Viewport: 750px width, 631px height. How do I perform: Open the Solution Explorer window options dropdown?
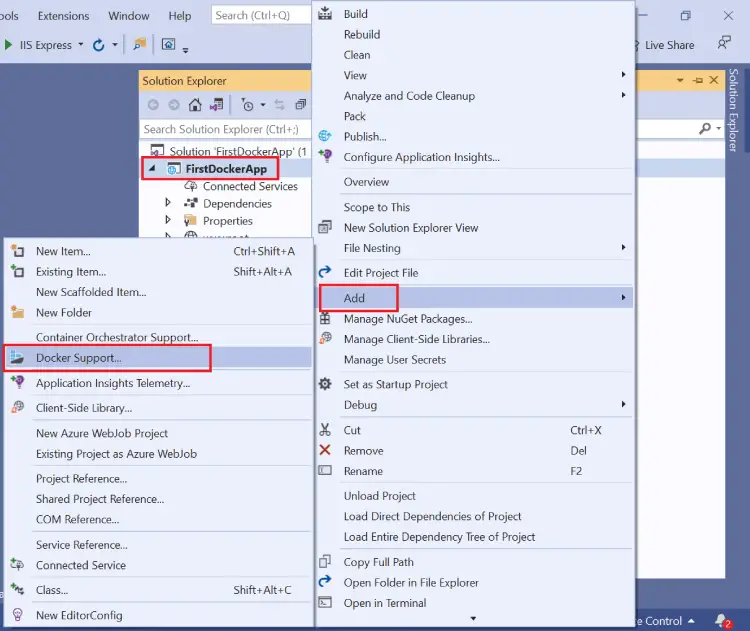pyautogui.click(x=680, y=80)
